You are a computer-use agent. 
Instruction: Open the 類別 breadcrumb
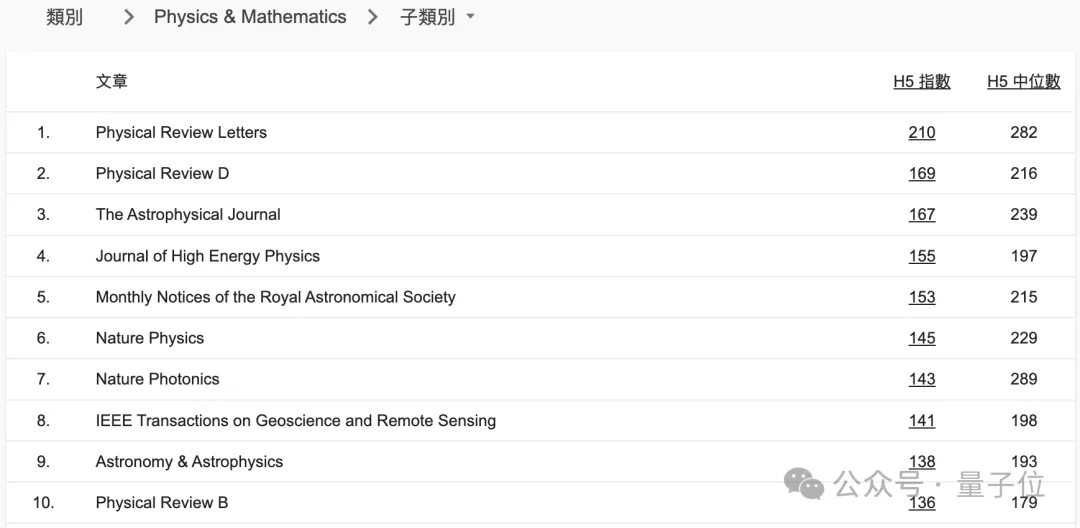64,17
